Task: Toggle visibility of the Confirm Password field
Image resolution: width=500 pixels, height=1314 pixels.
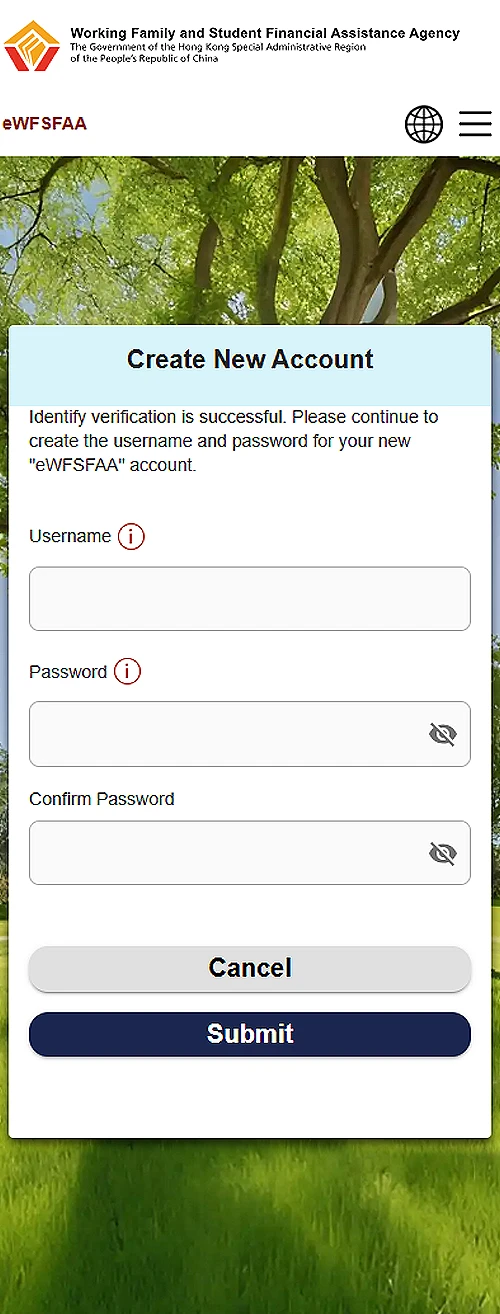Action: (x=442, y=853)
